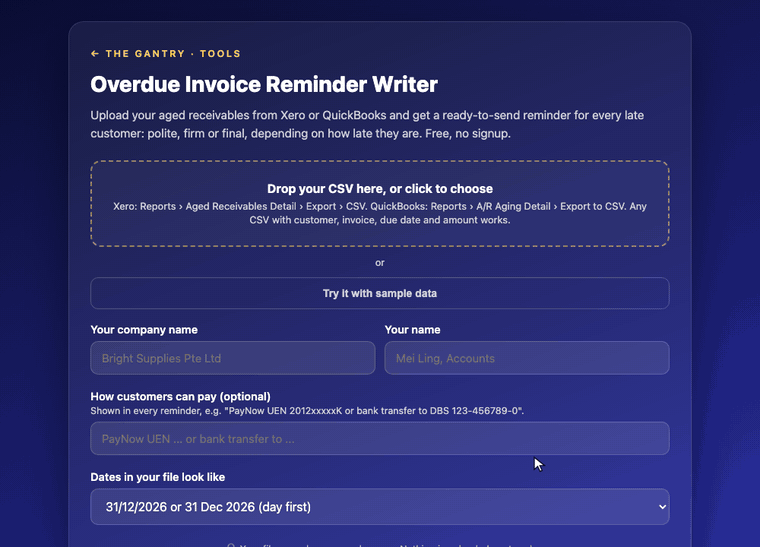Click the 'Dates in your file look like' label
This screenshot has width=760, height=547.
pos(158,477)
